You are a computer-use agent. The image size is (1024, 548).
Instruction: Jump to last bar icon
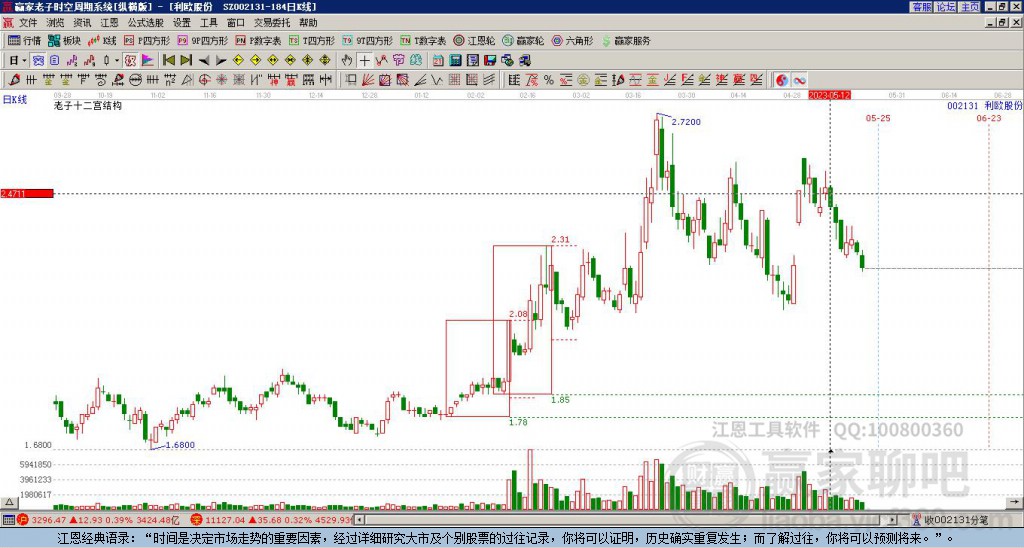pyautogui.click(x=186, y=61)
